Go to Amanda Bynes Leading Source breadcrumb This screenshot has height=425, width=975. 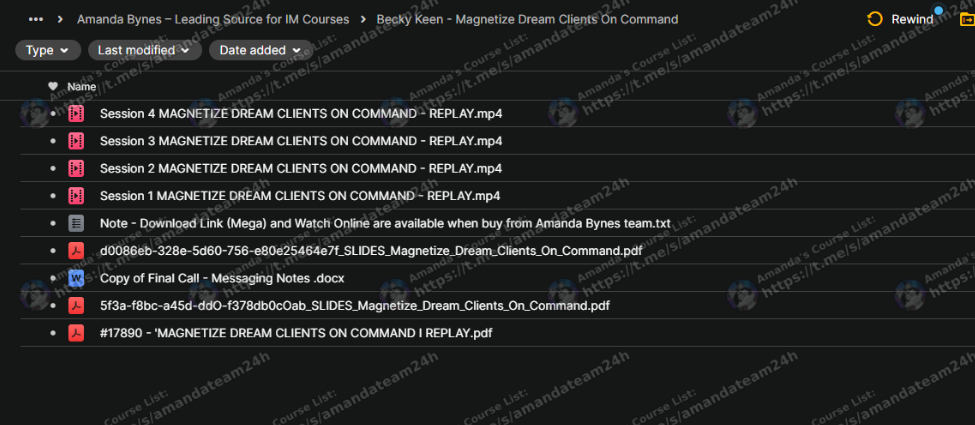click(x=213, y=19)
